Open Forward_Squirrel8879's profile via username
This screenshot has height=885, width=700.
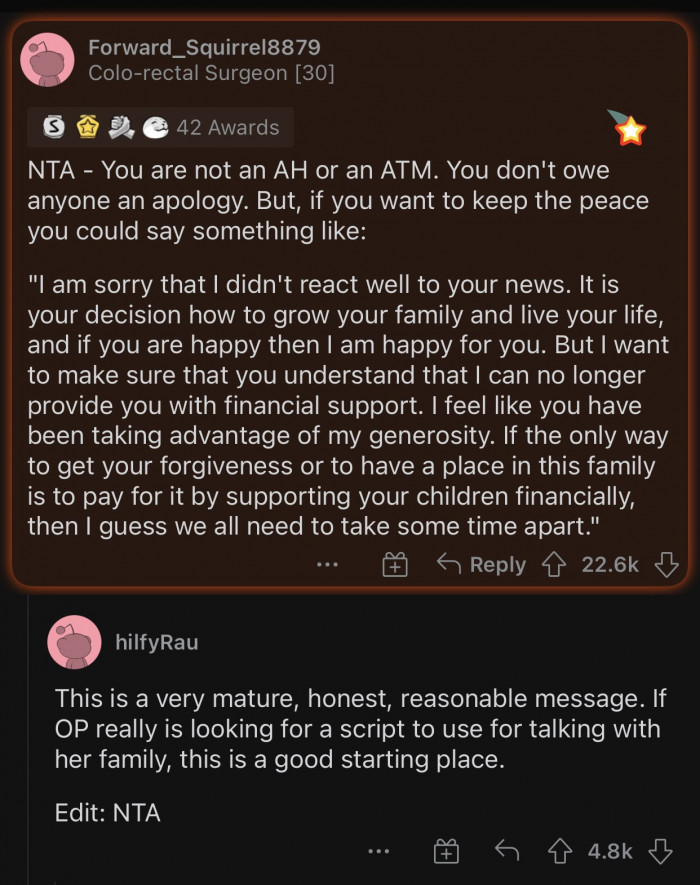pyautogui.click(x=204, y=47)
